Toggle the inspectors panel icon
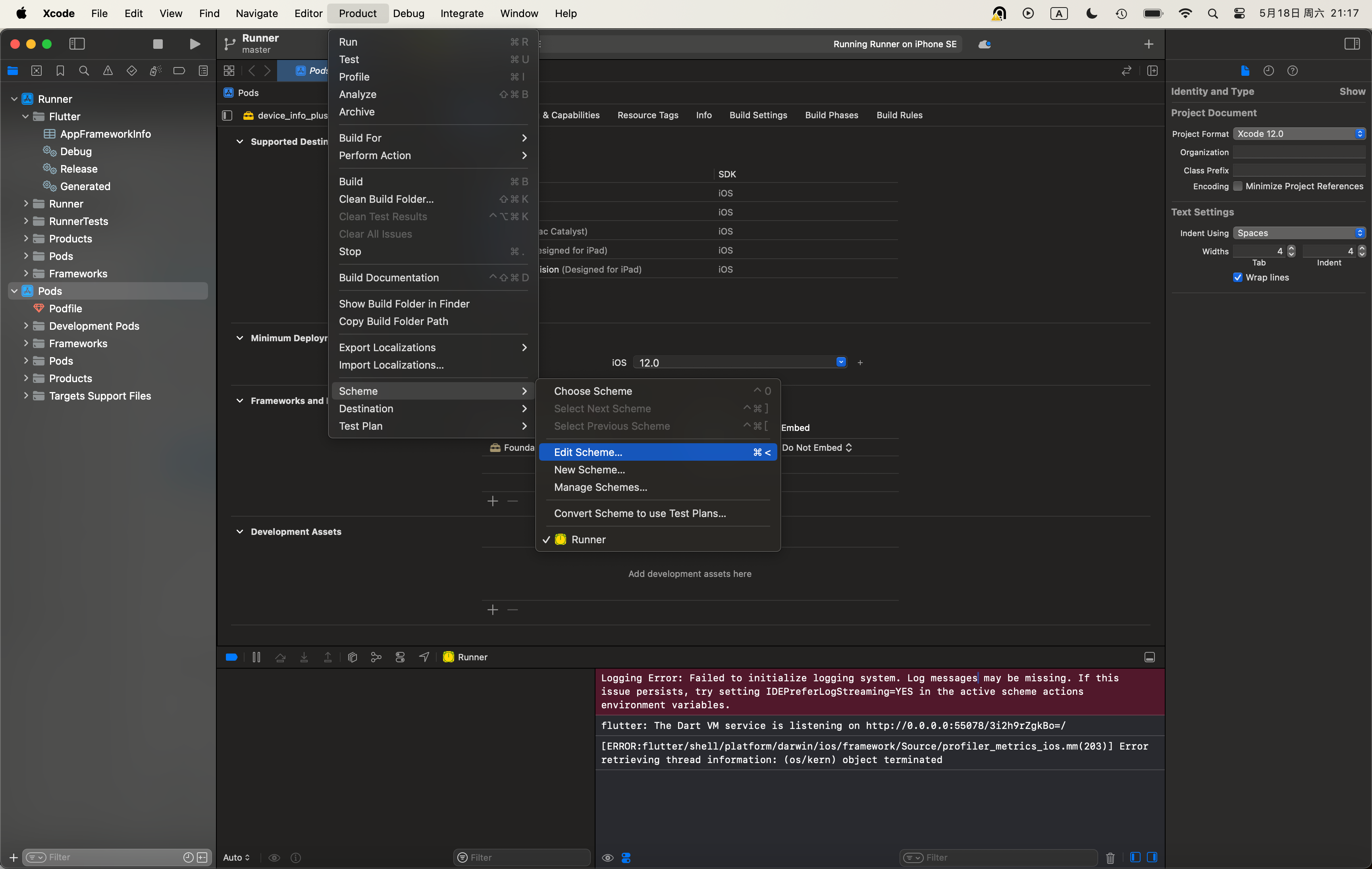Screen dimensions: 1372x869 coord(1352,44)
